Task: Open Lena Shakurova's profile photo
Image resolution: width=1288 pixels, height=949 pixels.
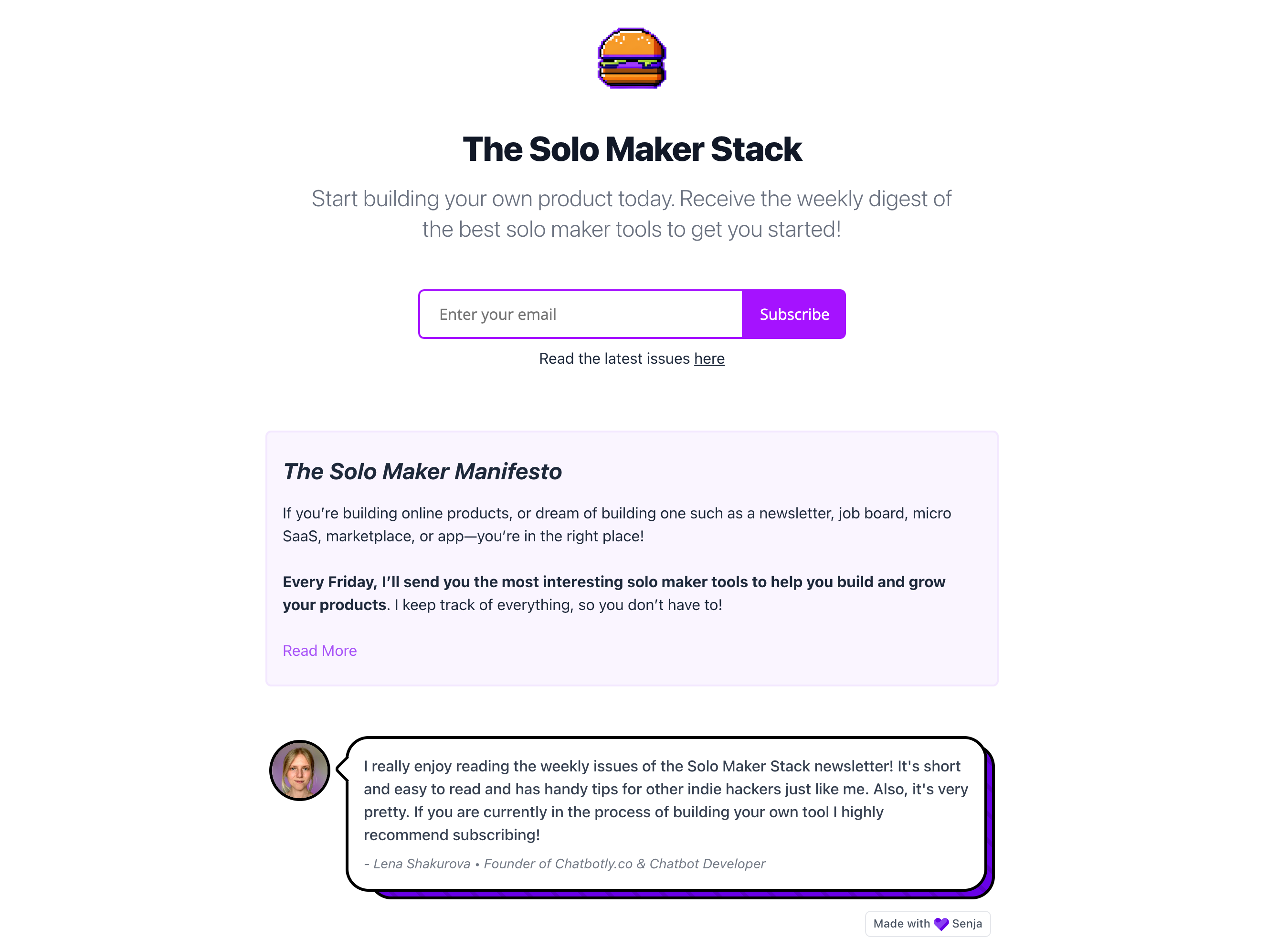Action: pos(299,770)
